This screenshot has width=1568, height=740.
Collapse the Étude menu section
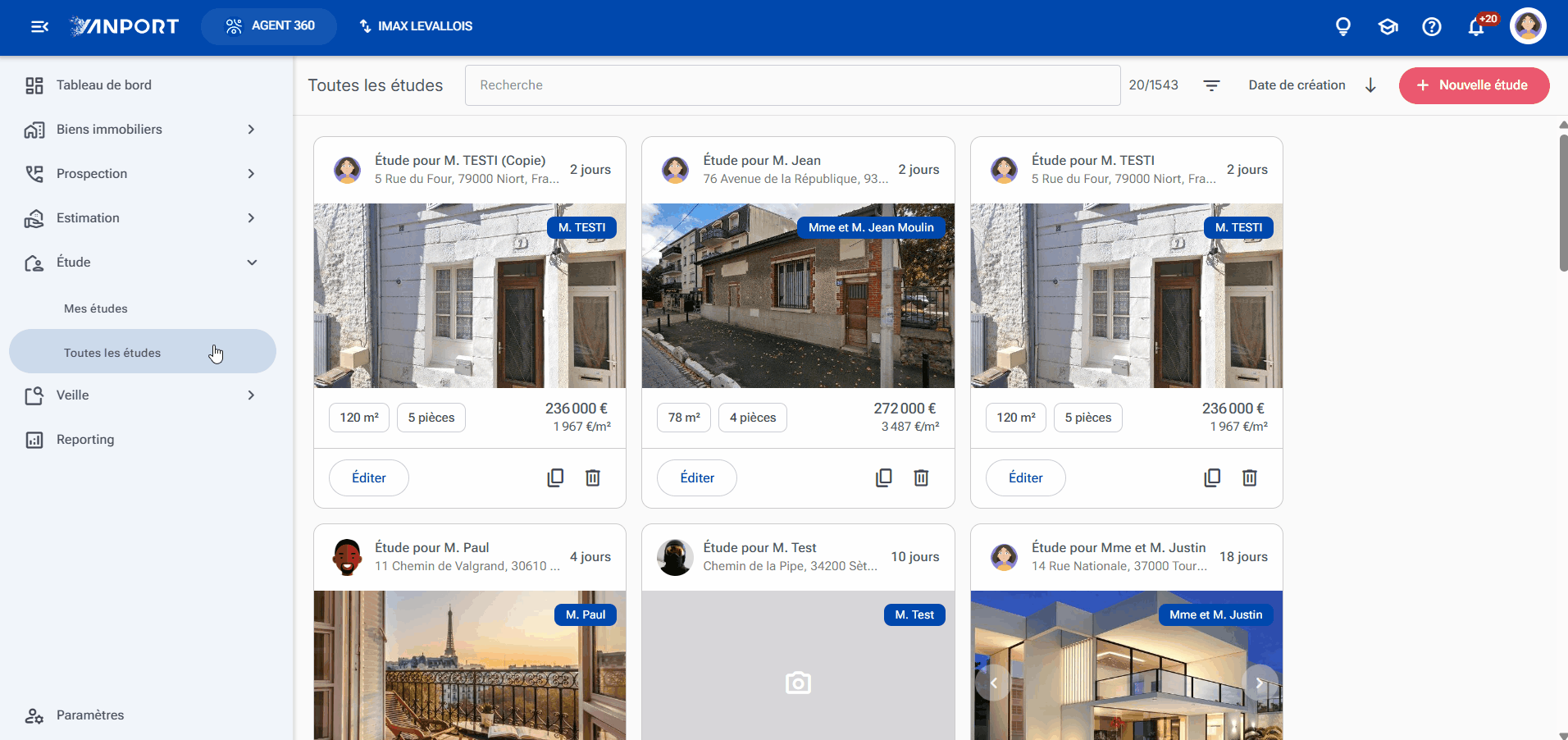pyautogui.click(x=141, y=263)
